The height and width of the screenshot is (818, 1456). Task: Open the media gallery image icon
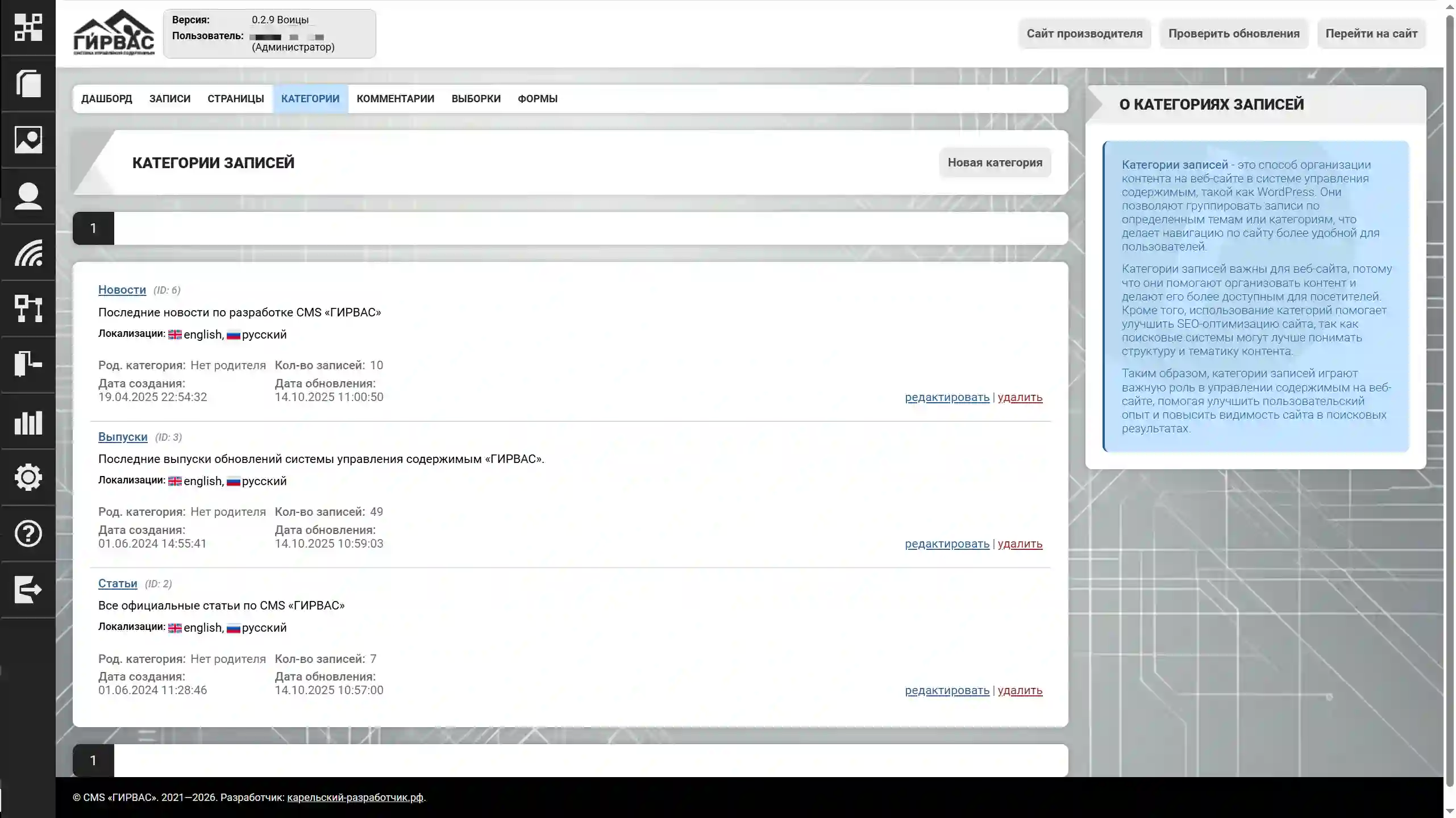coord(28,140)
